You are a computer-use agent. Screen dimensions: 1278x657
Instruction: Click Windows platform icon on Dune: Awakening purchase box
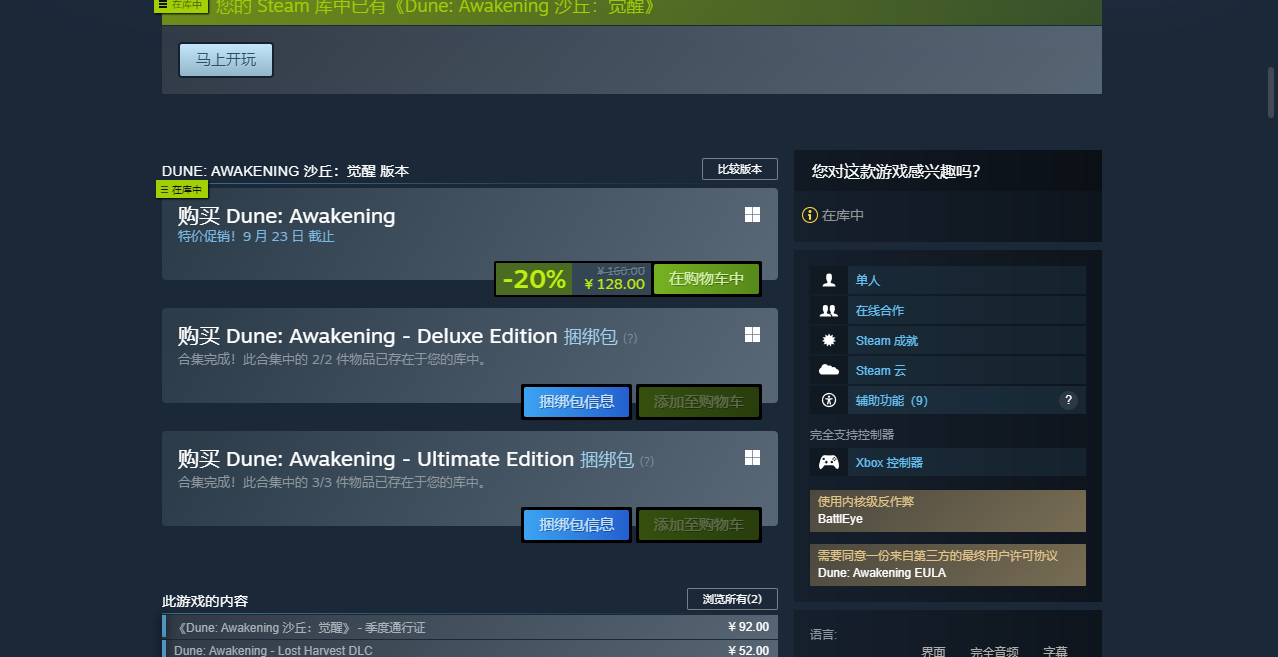click(752, 215)
